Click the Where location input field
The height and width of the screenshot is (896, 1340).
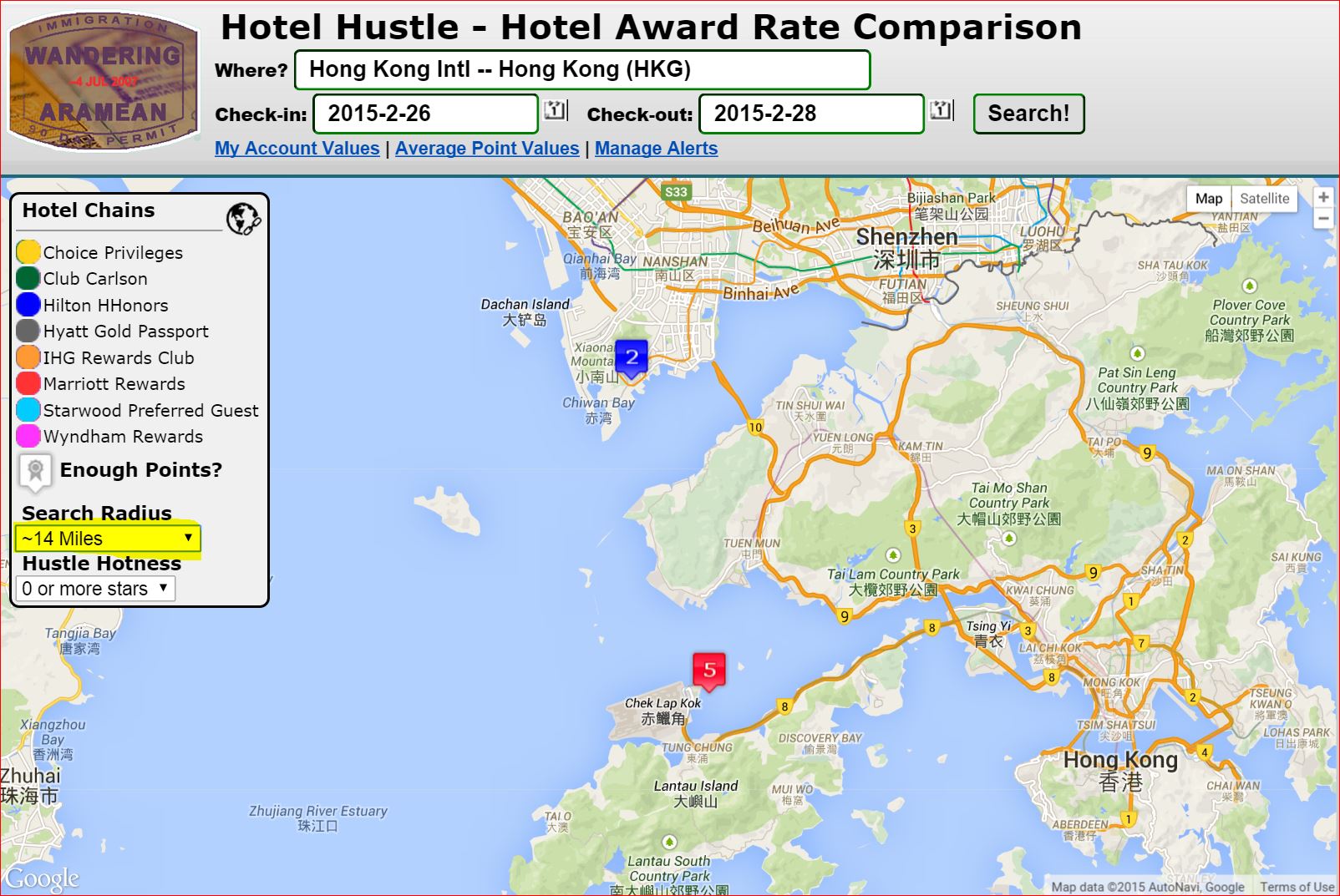[x=582, y=70]
